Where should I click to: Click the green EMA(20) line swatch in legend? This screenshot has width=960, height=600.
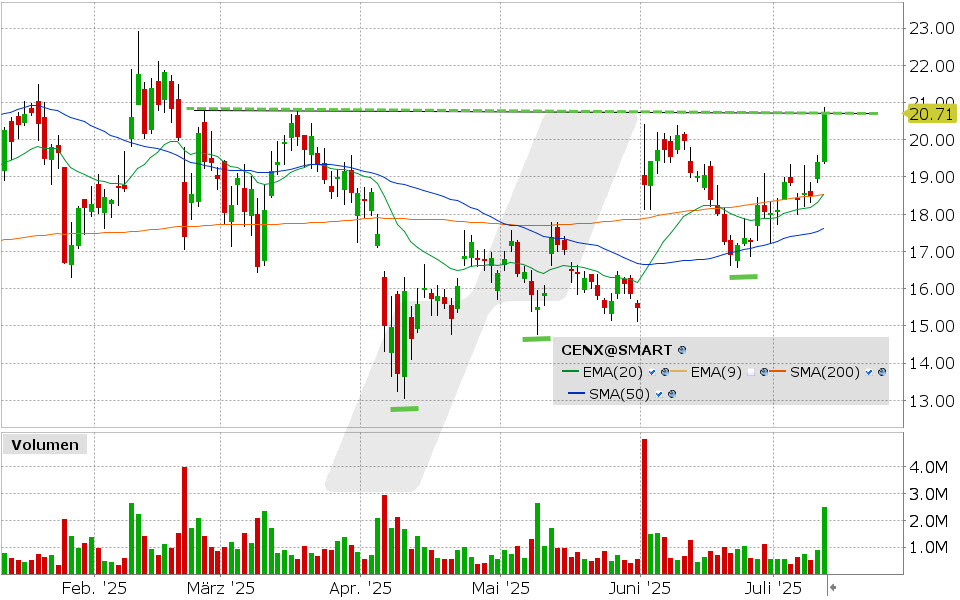[570, 371]
